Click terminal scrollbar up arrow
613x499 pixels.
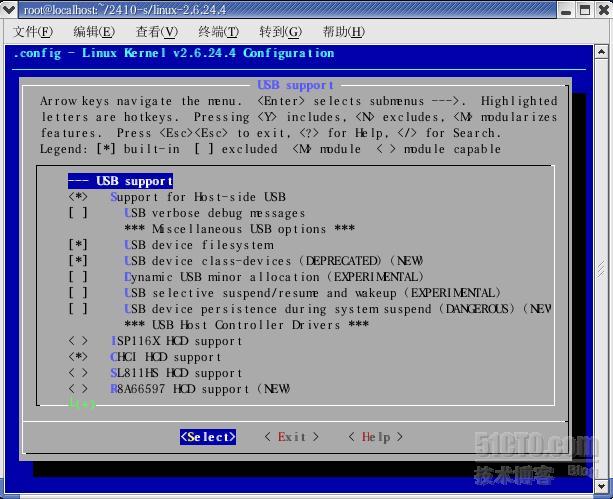pyautogui.click(x=601, y=52)
